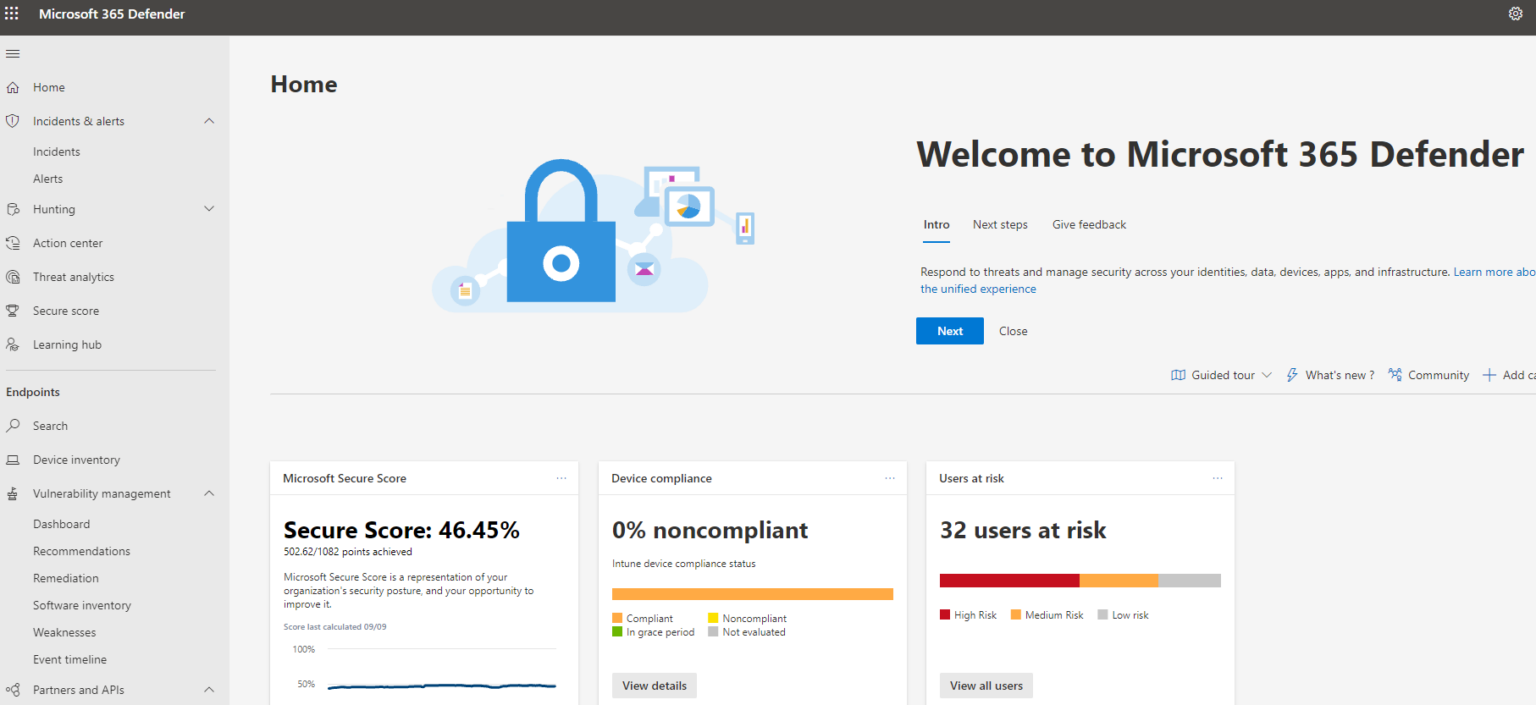Click the Learning hub icon

13,345
